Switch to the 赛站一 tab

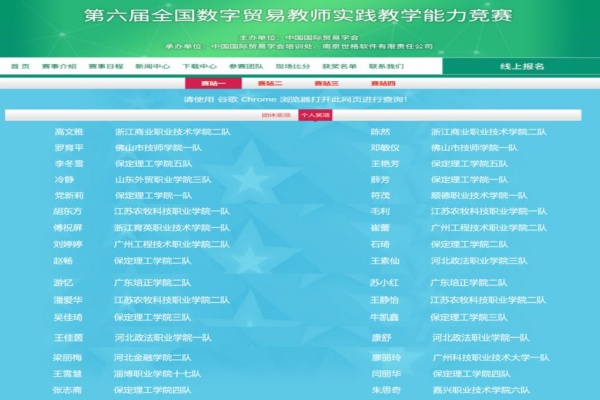[x=214, y=83]
